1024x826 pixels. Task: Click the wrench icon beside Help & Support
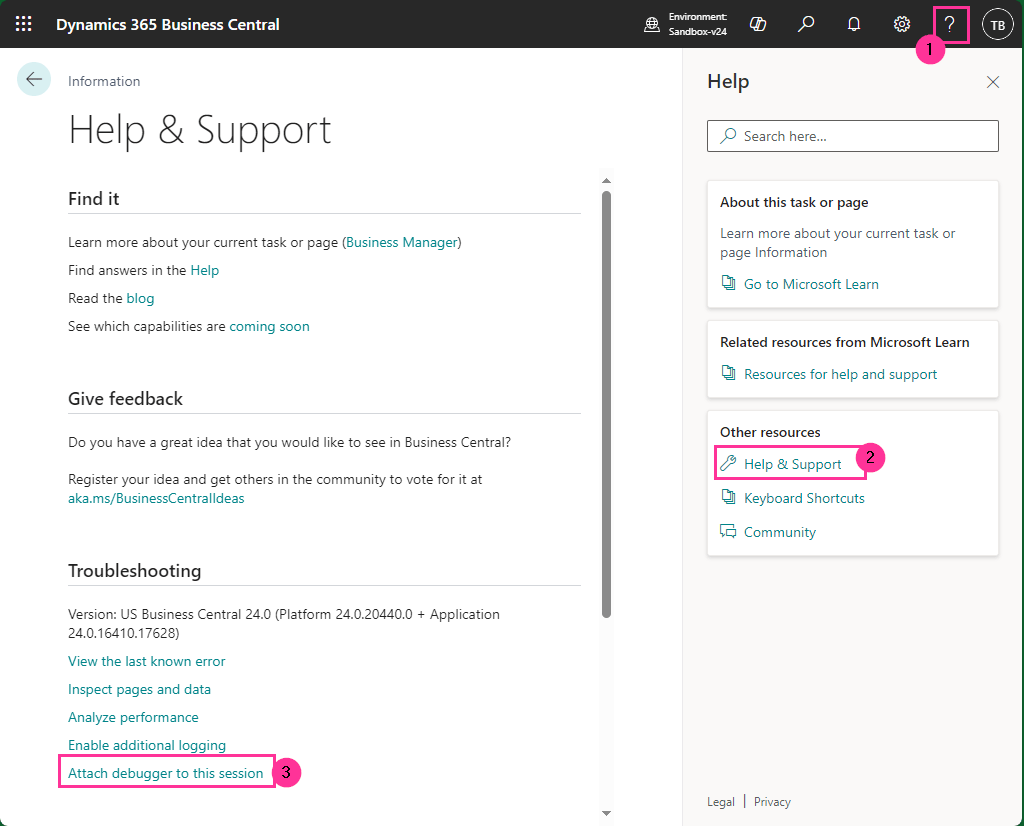tap(729, 464)
